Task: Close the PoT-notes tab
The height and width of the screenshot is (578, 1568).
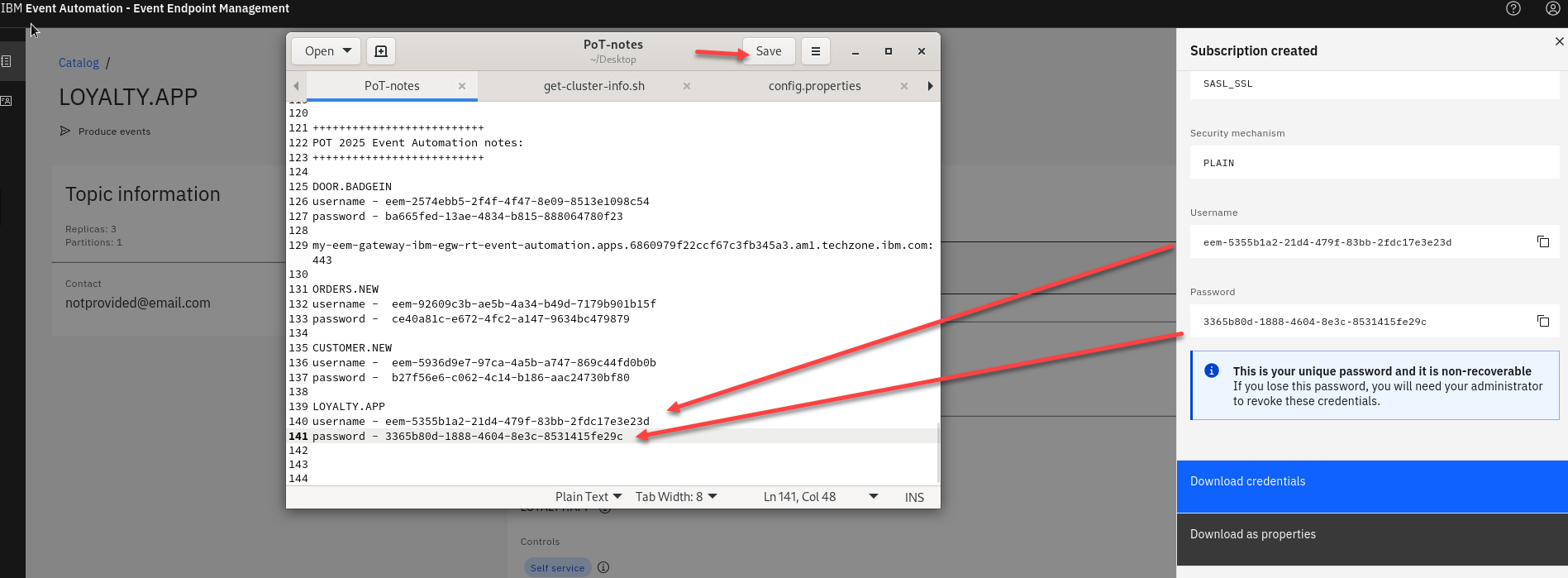Action: point(462,86)
